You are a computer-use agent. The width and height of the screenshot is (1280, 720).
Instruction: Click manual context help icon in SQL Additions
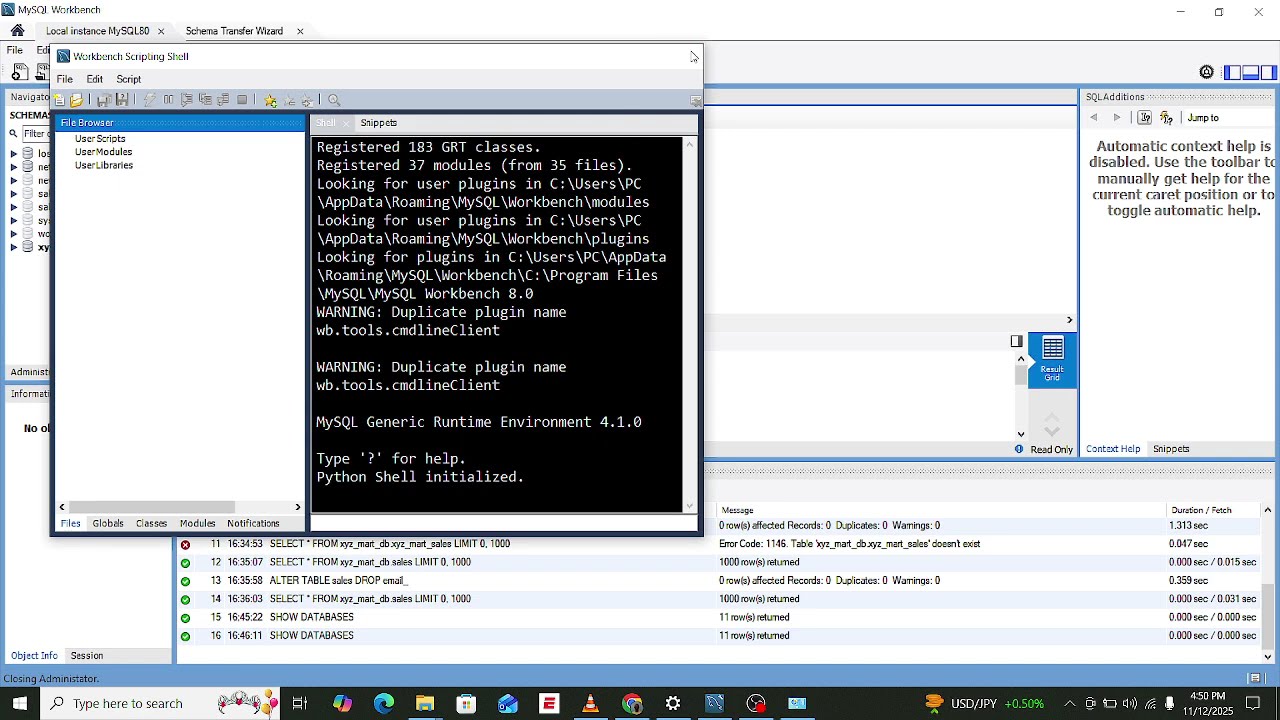tap(1145, 118)
